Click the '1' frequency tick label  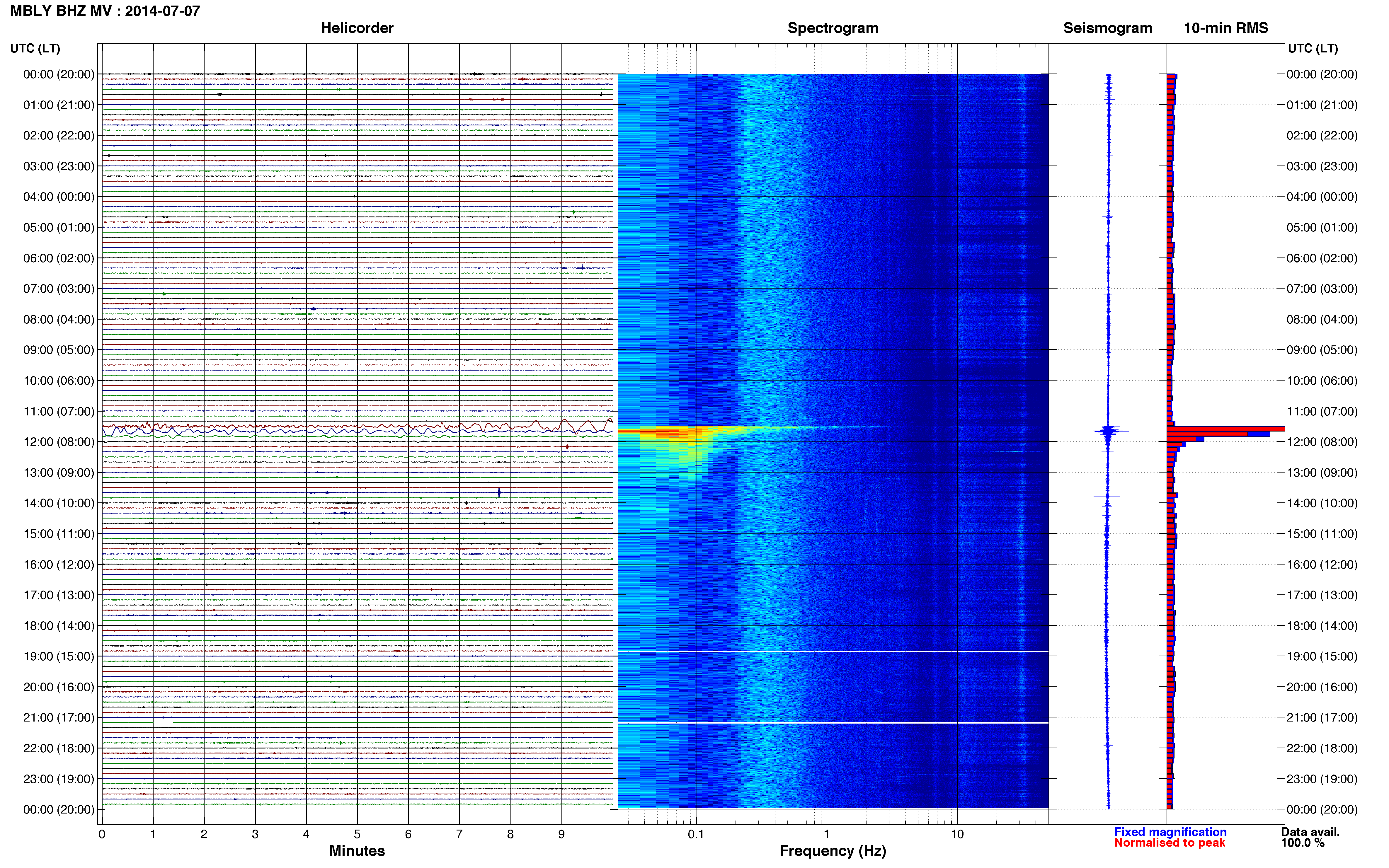(826, 834)
